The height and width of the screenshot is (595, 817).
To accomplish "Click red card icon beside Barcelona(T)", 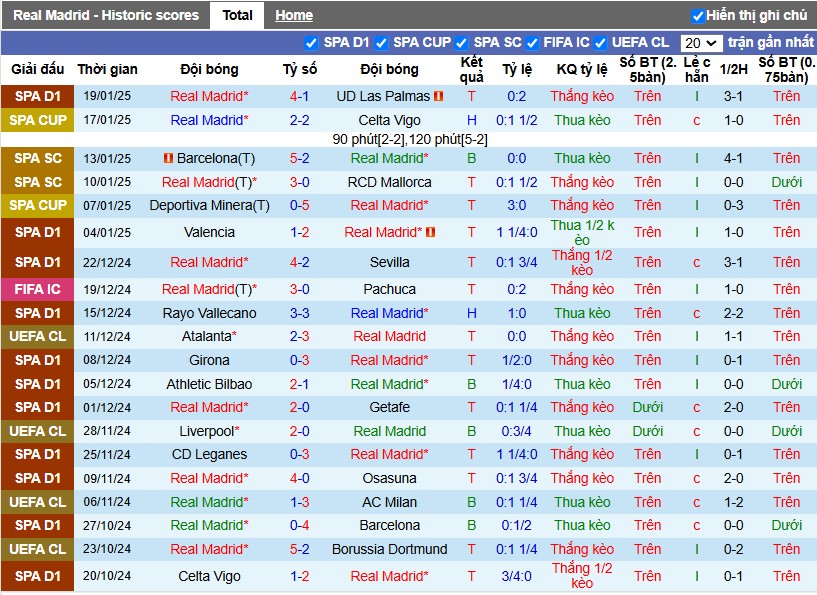I will pyautogui.click(x=168, y=158).
